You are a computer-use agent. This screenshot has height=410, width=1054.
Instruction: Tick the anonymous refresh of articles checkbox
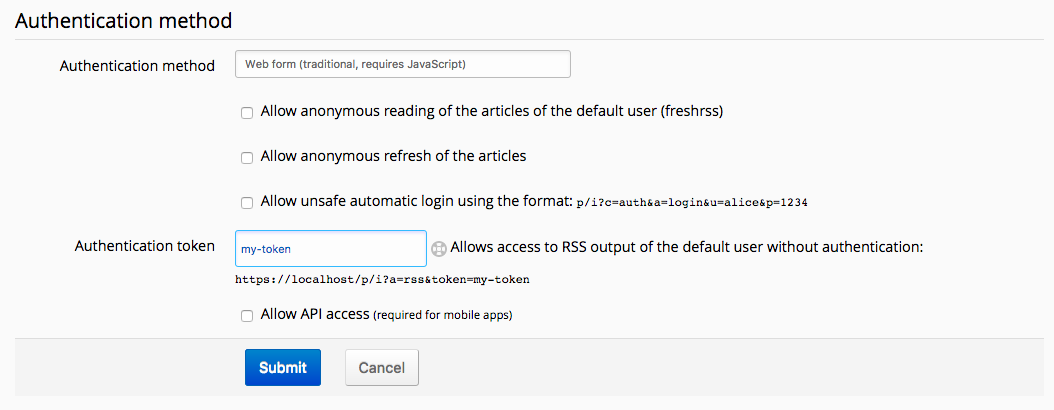(247, 158)
